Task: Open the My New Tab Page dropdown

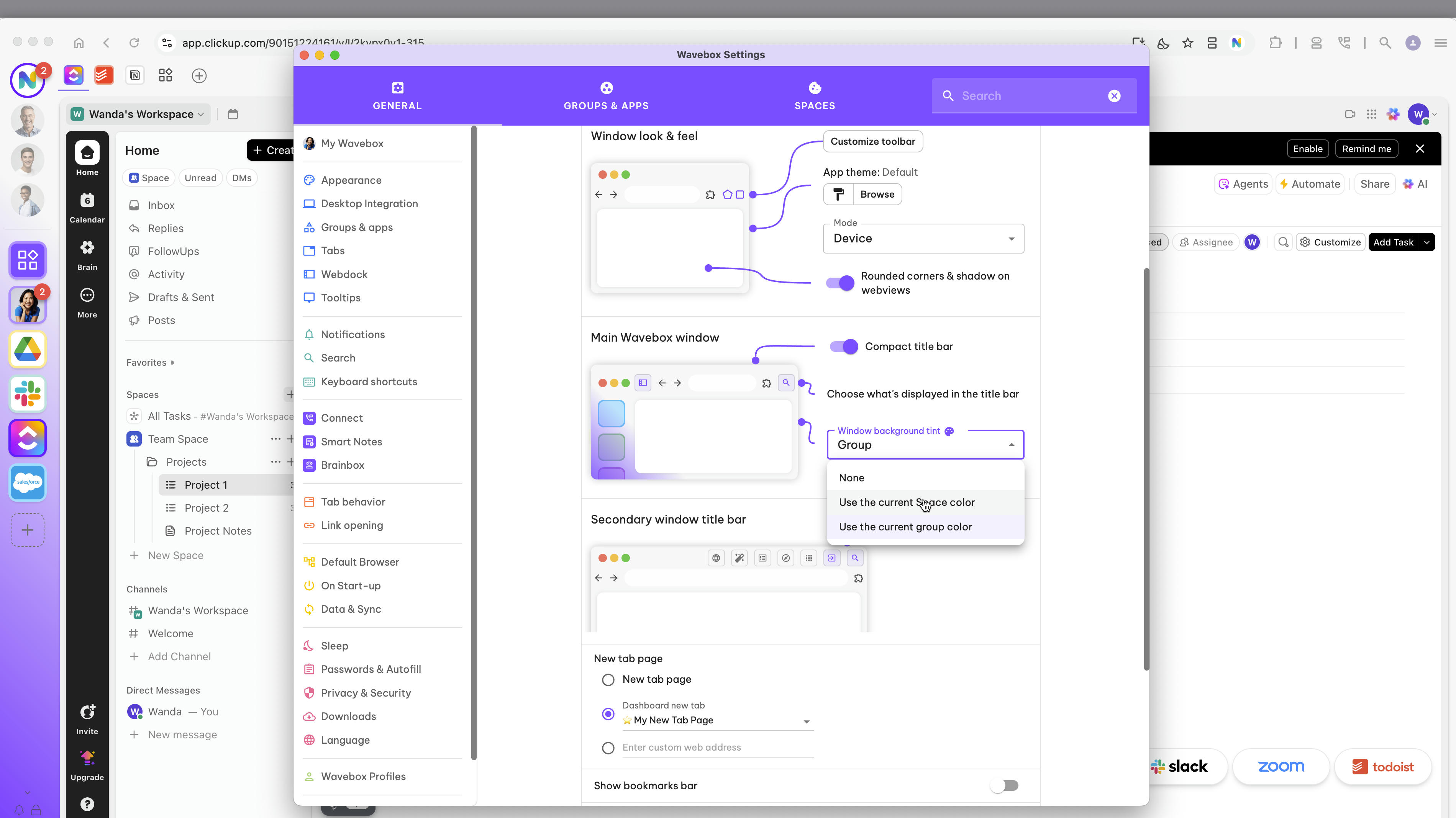Action: click(x=717, y=720)
